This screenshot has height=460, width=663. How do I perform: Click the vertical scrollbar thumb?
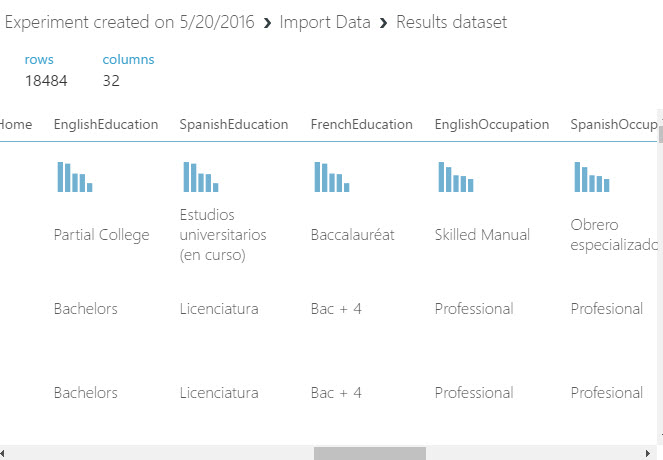coord(658,135)
